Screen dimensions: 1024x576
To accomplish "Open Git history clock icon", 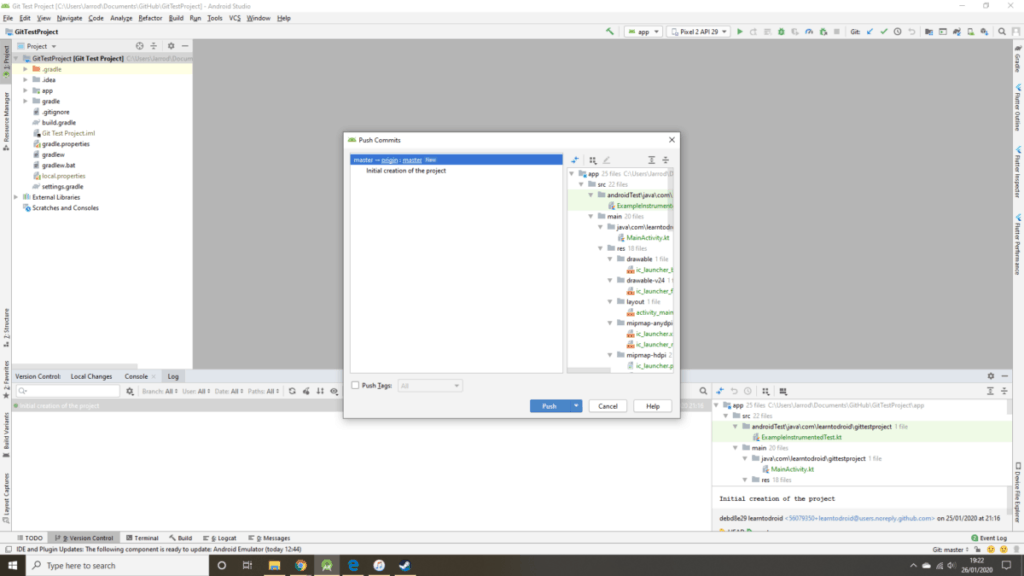I will pyautogui.click(x=898, y=32).
